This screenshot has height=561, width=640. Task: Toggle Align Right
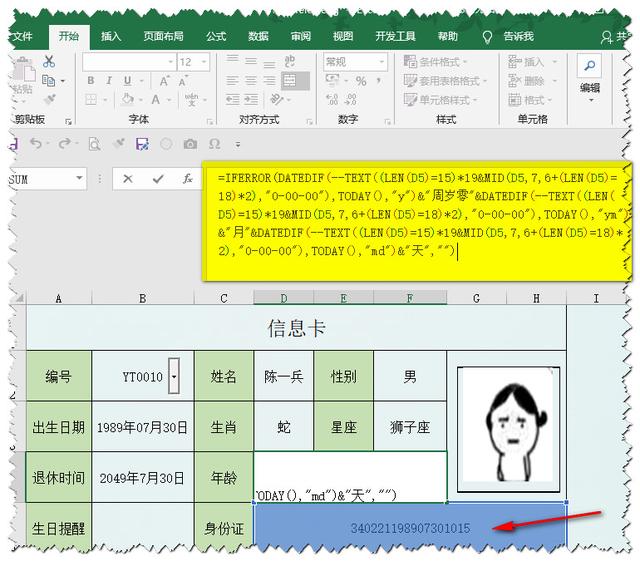coord(269,80)
